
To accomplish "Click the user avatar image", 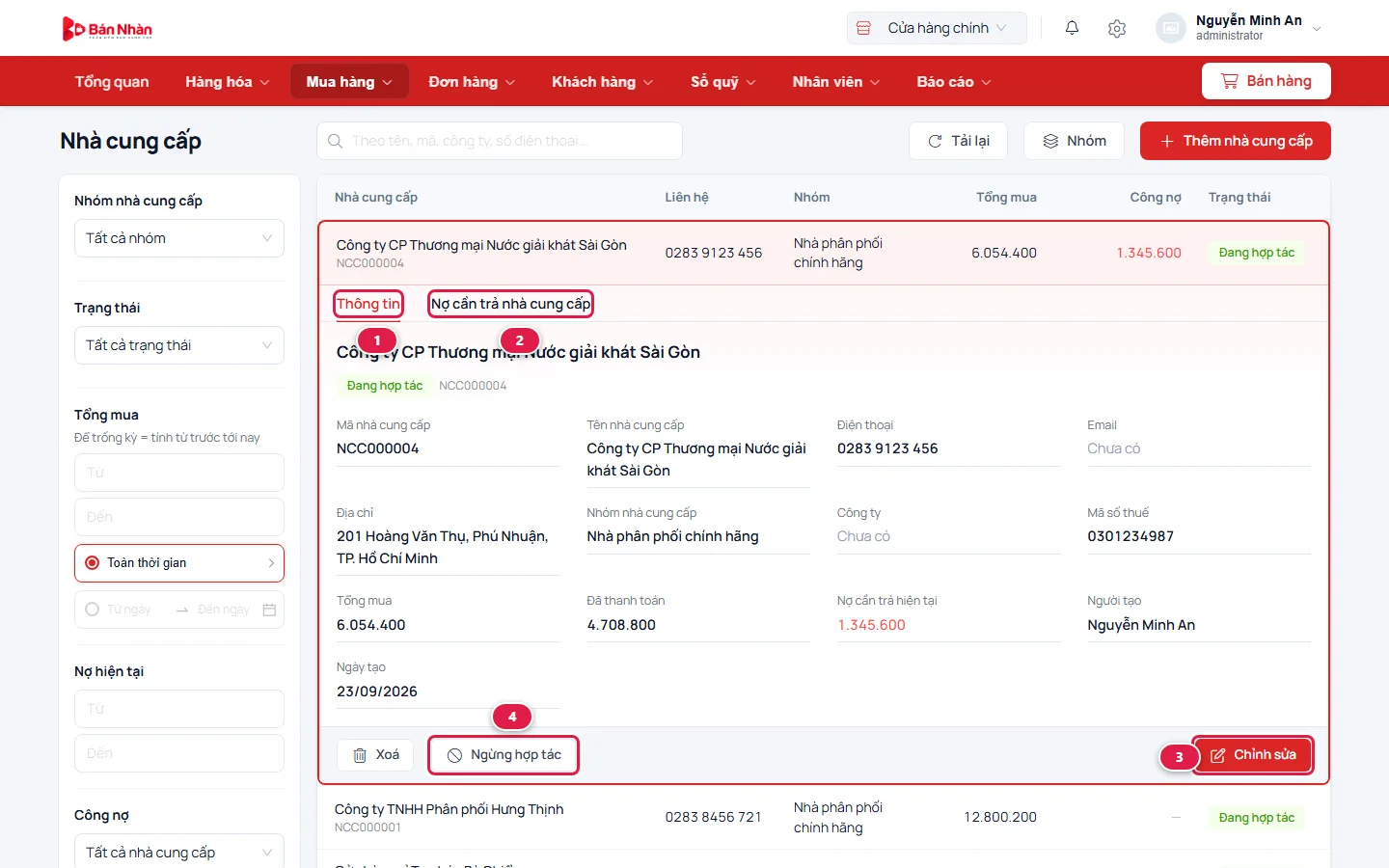I will tap(1170, 28).
